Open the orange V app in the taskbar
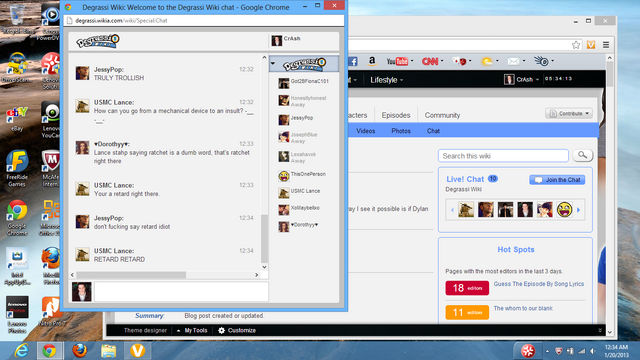The height and width of the screenshot is (360, 640). coord(138,351)
